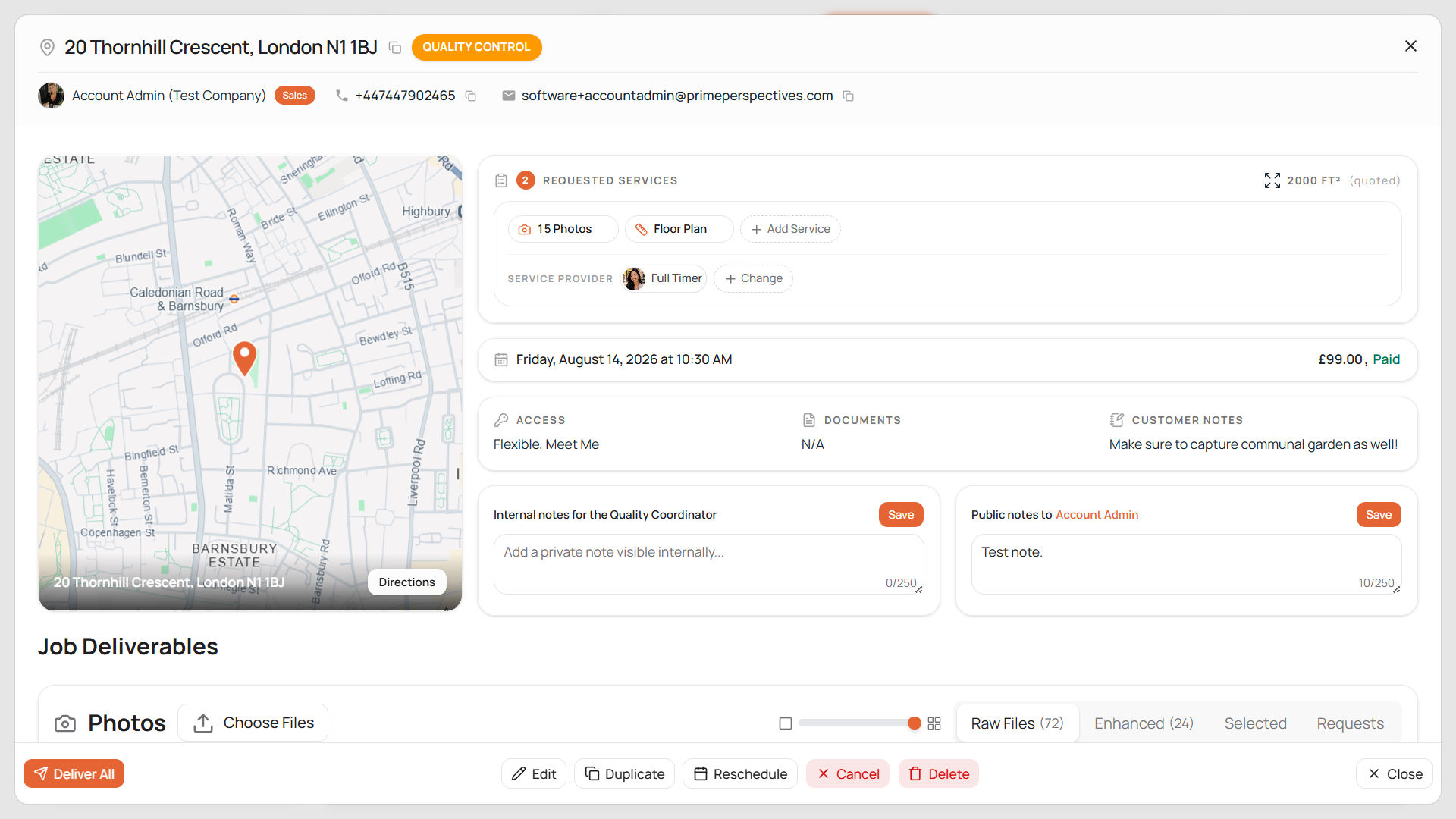Click the Caledonian Road & Barnsbury station label
1456x819 pixels.
tap(177, 299)
